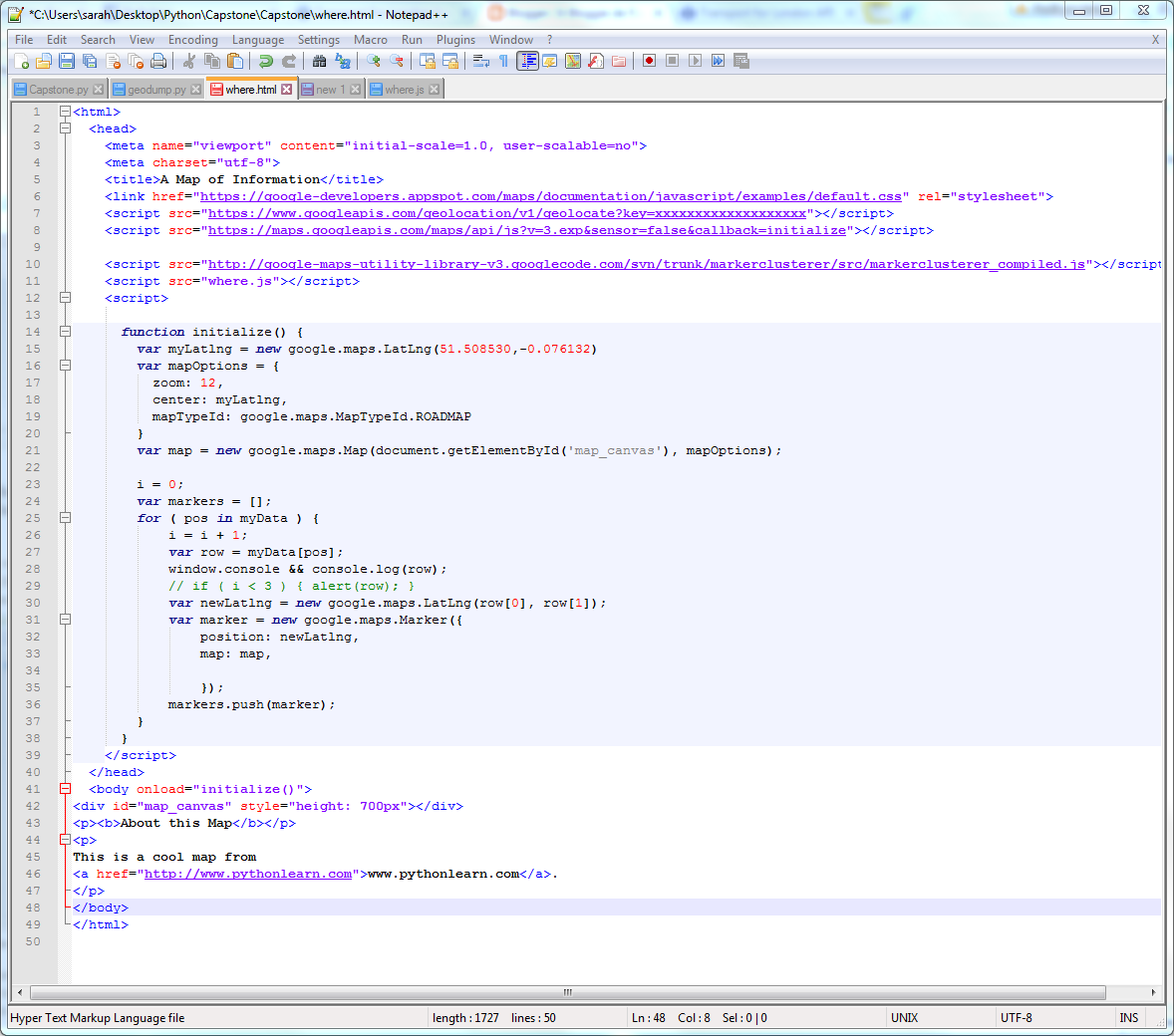The width and height of the screenshot is (1174, 1036).
Task: Open the Edit menu
Action: tap(57, 40)
